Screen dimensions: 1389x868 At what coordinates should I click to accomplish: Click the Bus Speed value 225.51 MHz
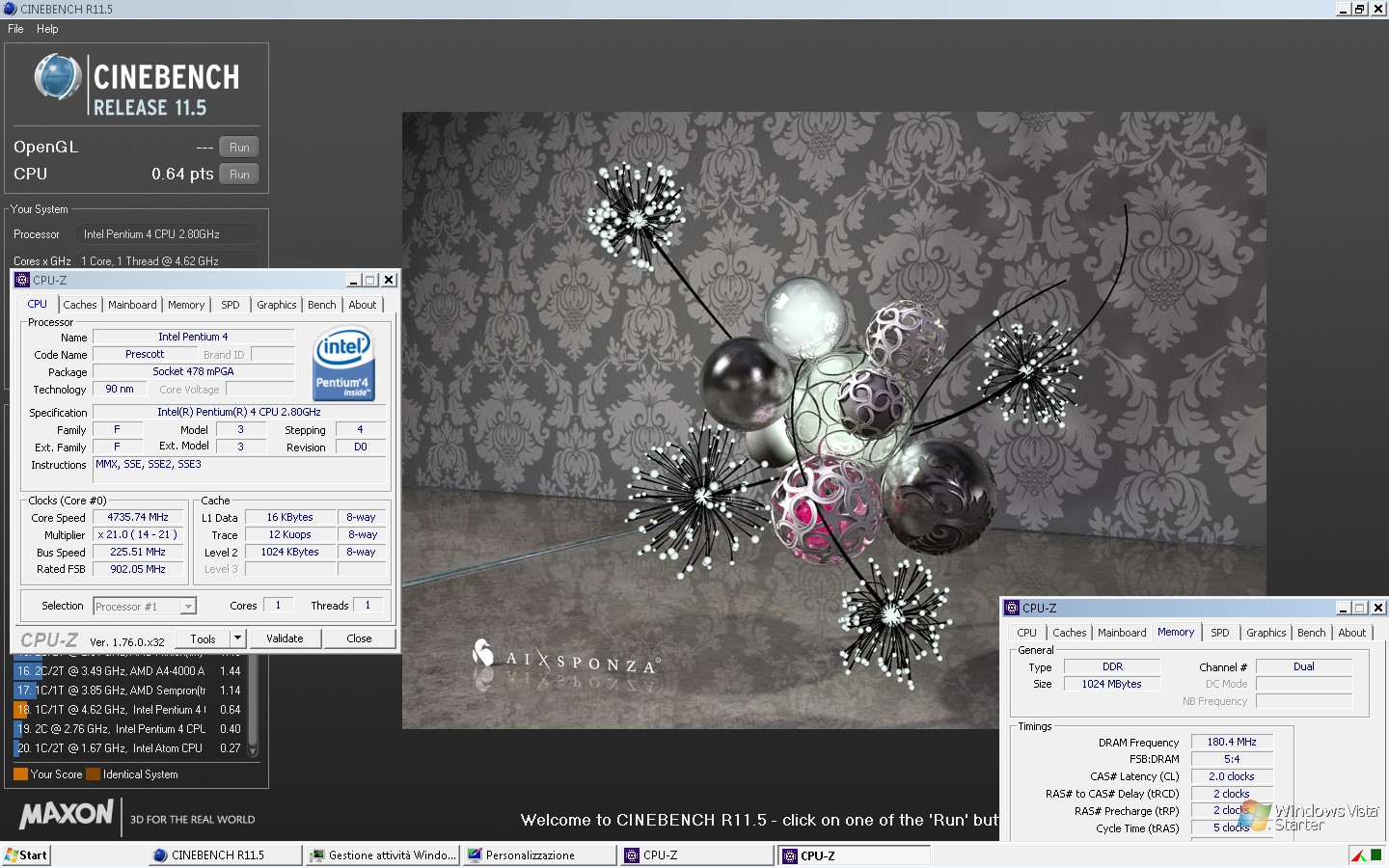[138, 553]
